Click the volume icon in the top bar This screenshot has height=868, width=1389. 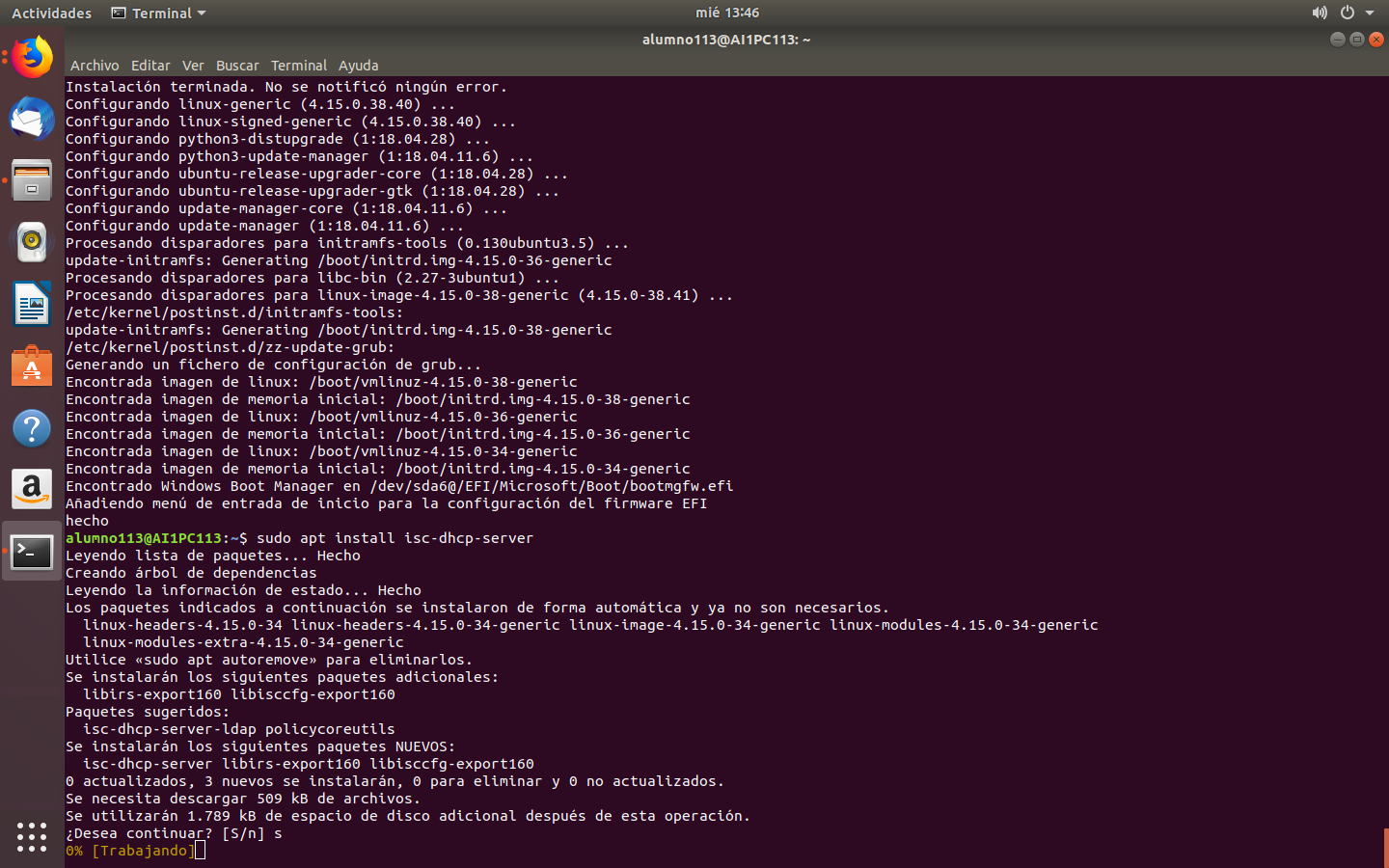click(x=1320, y=13)
